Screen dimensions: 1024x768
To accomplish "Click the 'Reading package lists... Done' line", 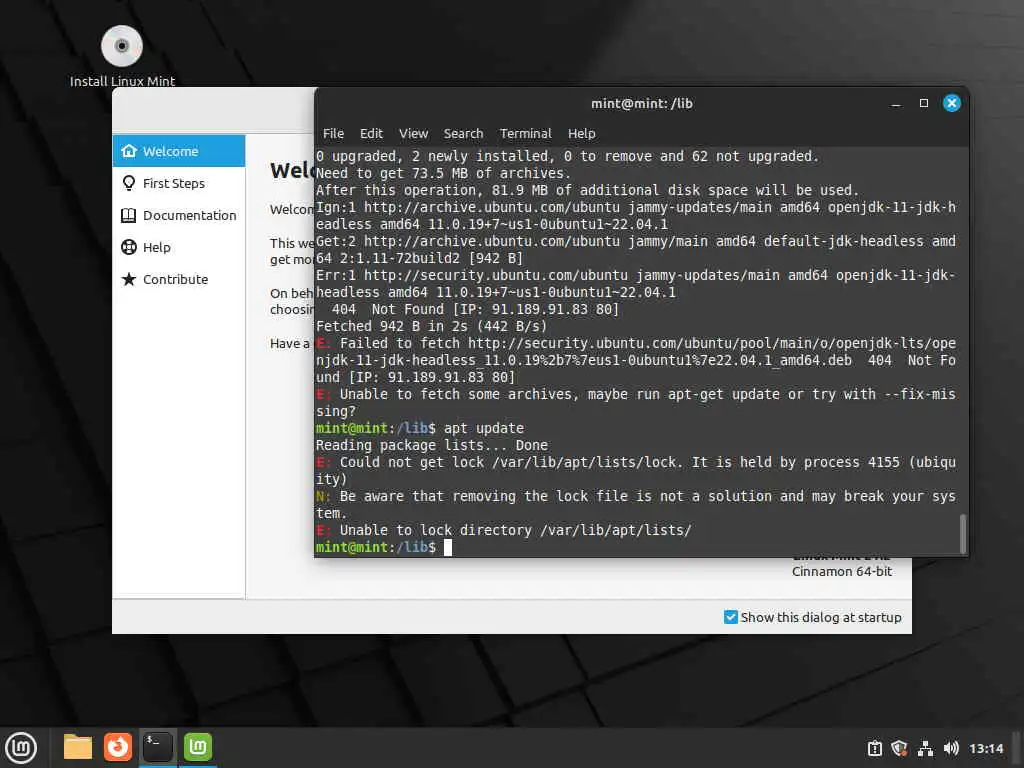I will (432, 445).
